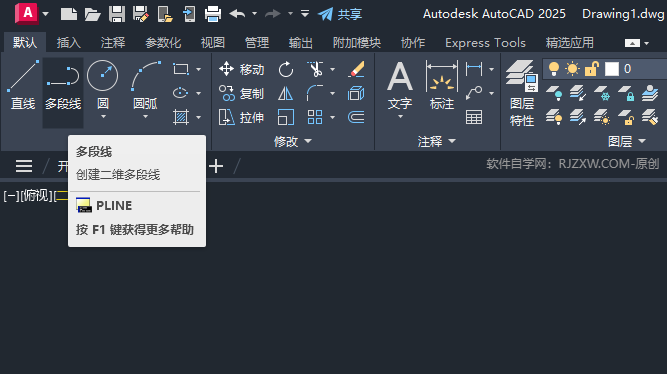Switch to the View (视图) tab
Viewport: 667px width, 374px height.
coord(213,43)
